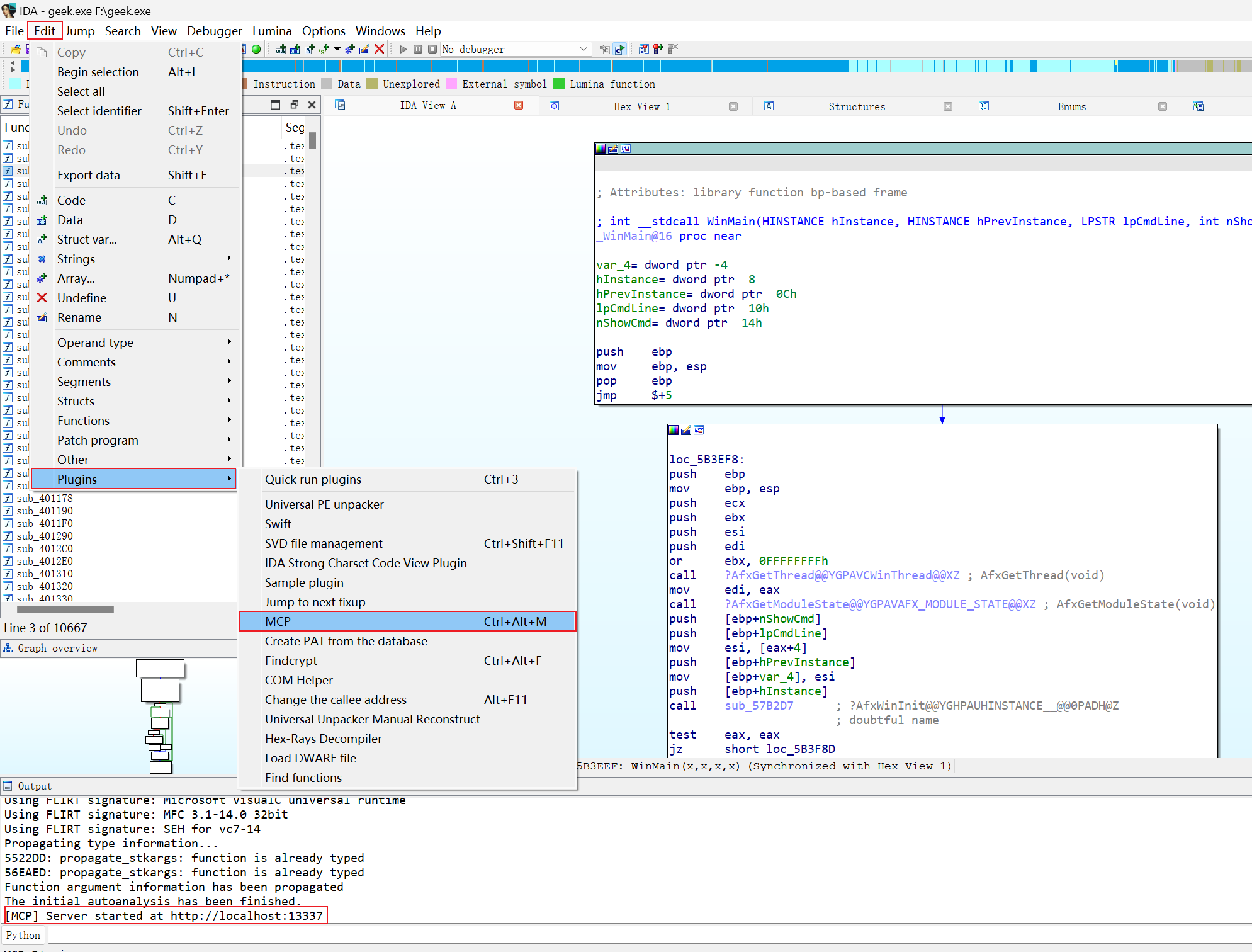1252x952 pixels.
Task: Click the Lumina function green swatch
Action: click(x=559, y=84)
